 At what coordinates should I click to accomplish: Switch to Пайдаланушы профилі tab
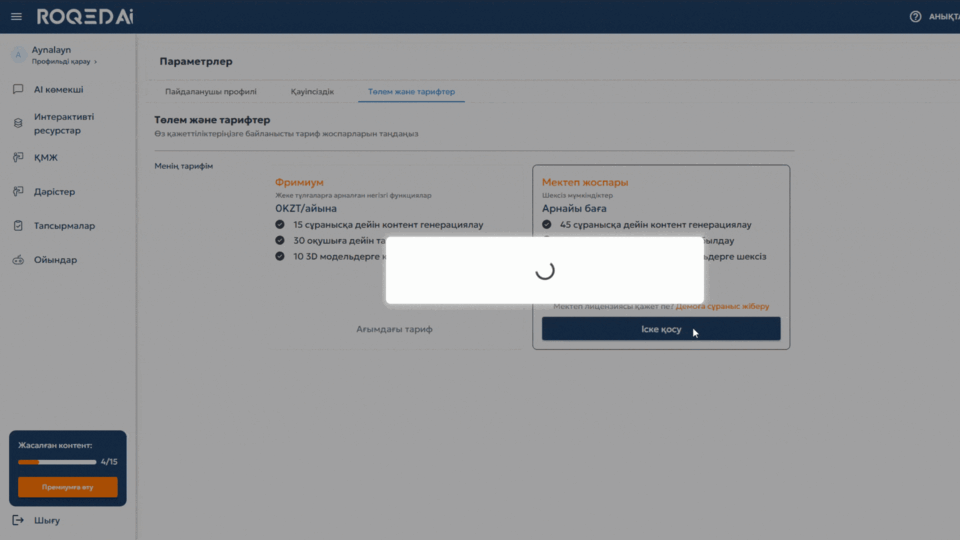tap(211, 92)
